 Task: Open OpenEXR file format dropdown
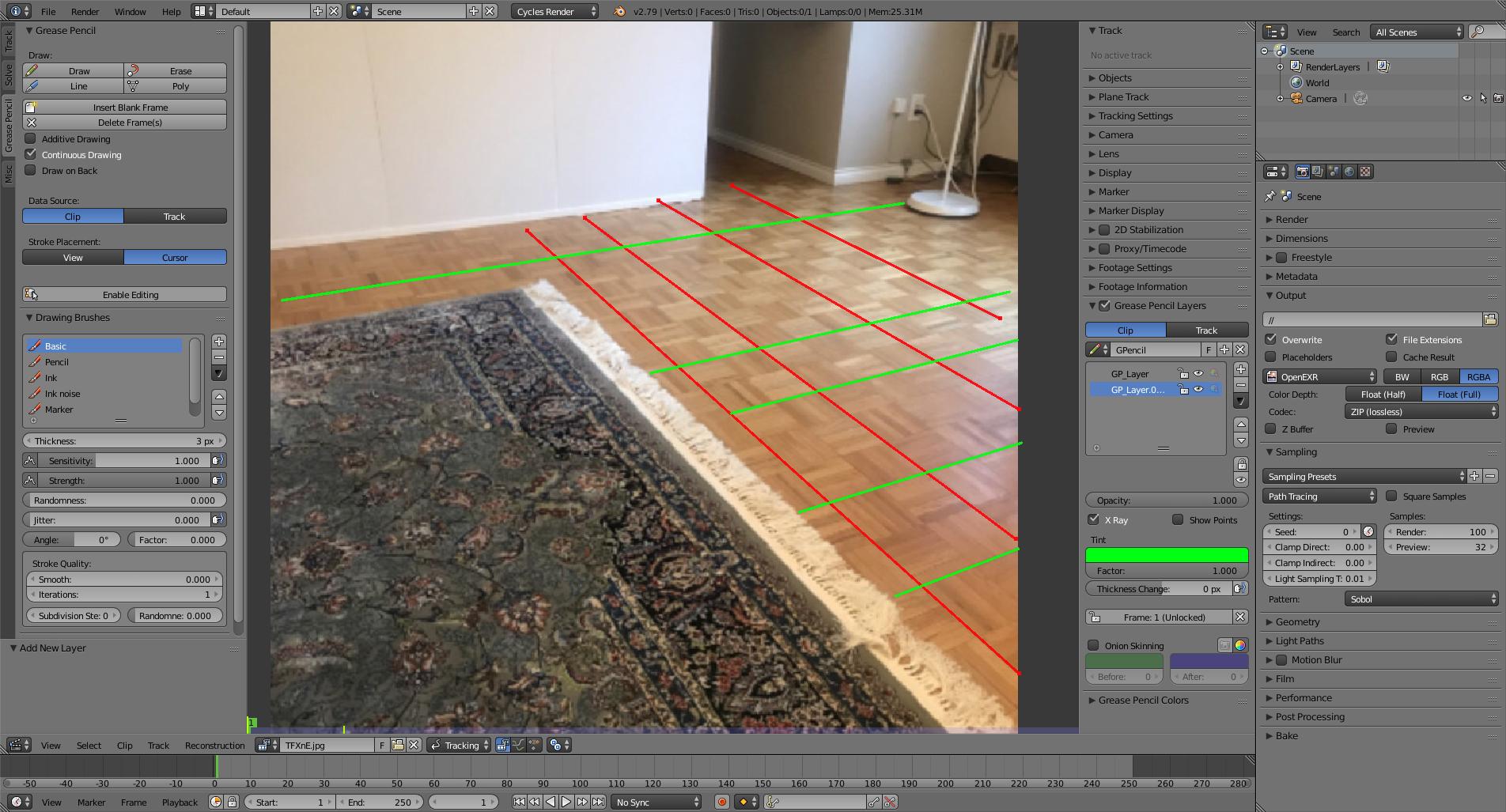(1320, 376)
